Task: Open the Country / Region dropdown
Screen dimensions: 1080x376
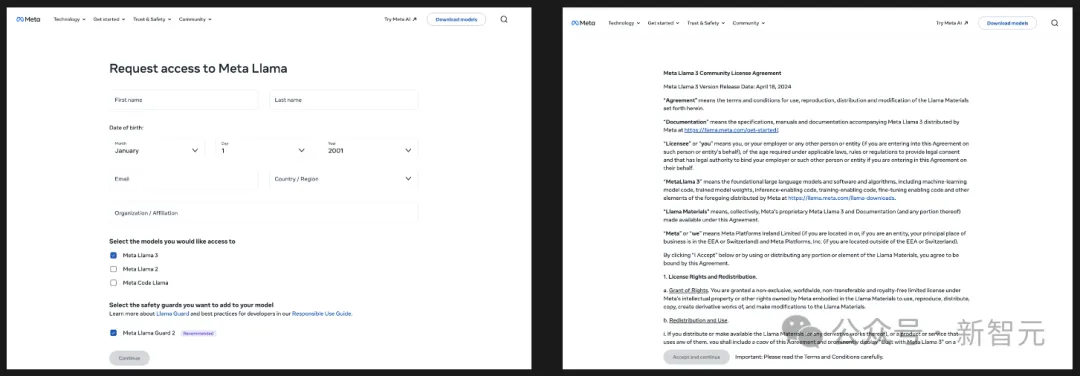Action: 343,179
